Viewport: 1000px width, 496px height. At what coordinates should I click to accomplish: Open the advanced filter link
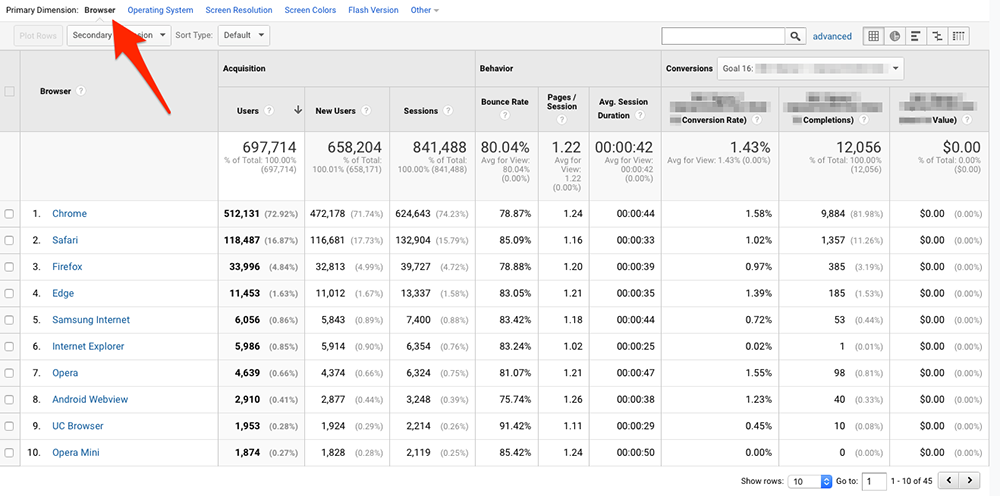coord(832,36)
